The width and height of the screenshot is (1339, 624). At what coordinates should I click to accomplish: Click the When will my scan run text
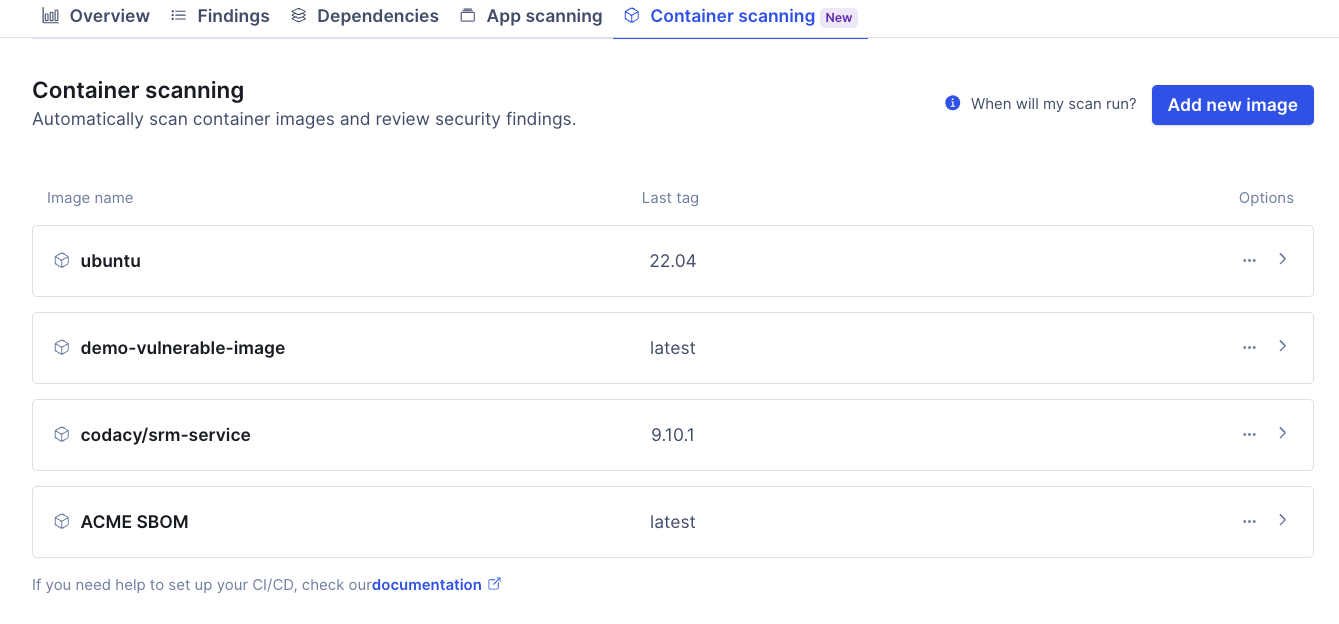(1054, 103)
